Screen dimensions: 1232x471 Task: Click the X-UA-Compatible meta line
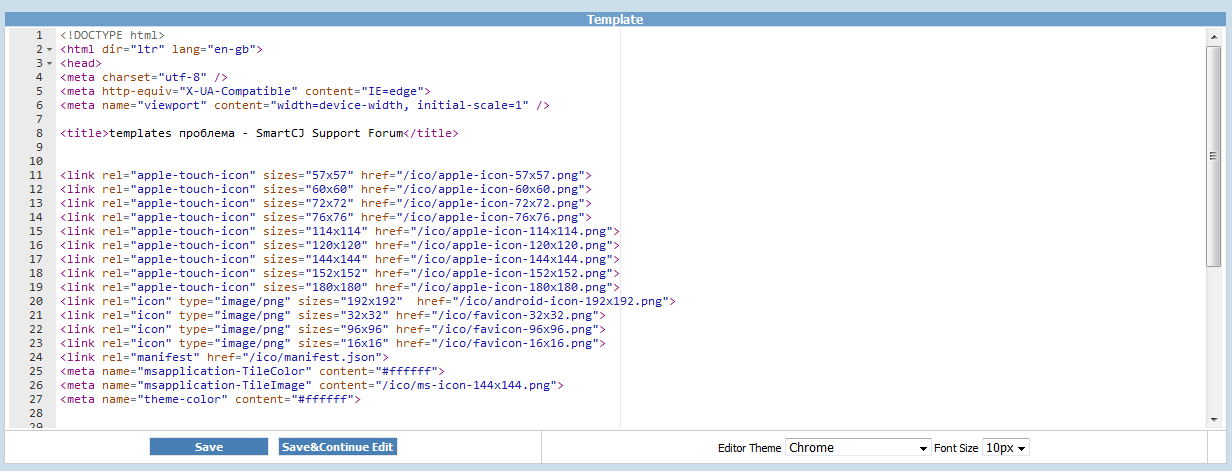pos(245,91)
